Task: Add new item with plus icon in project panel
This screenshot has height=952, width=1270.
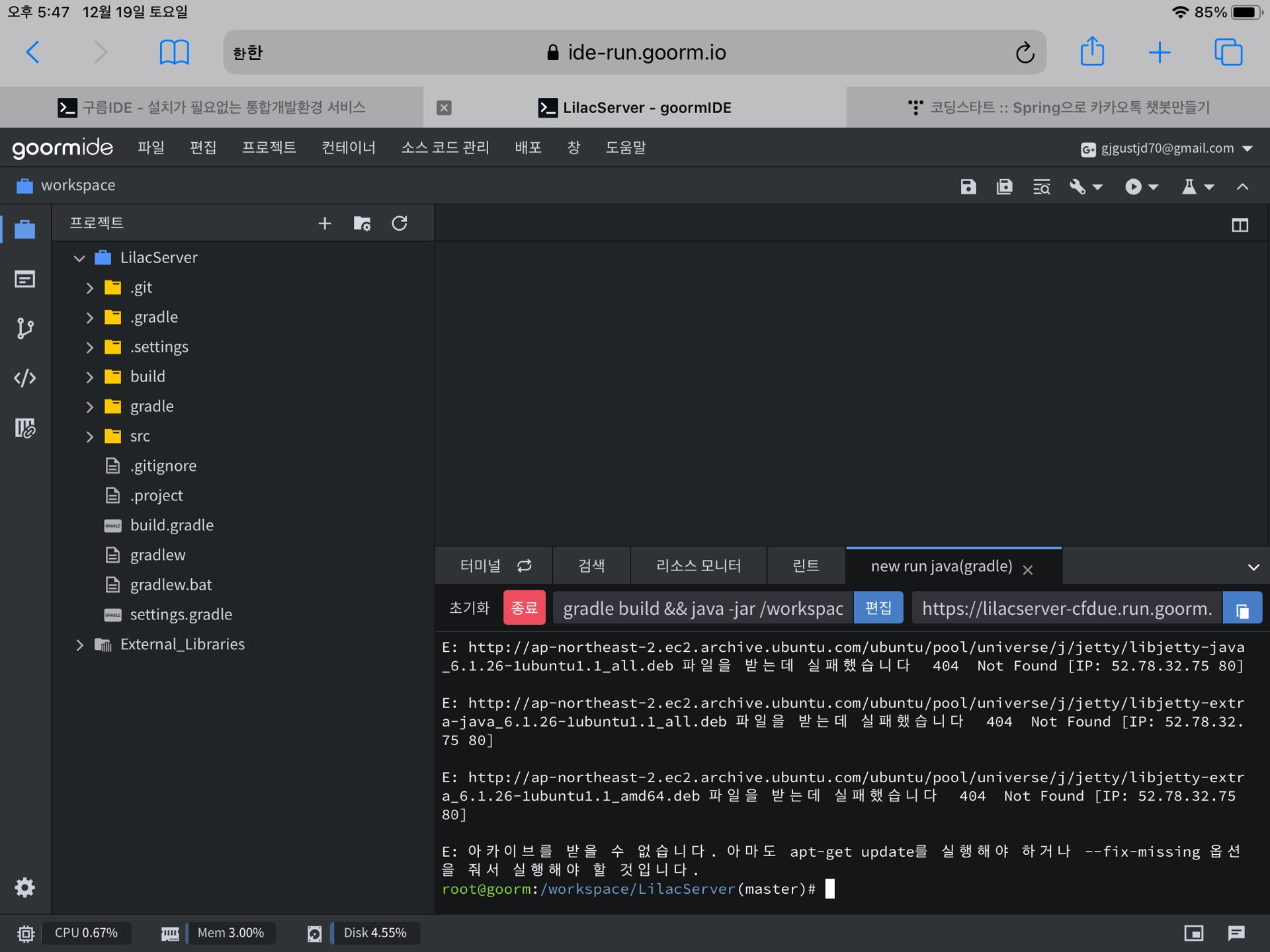Action: (324, 223)
